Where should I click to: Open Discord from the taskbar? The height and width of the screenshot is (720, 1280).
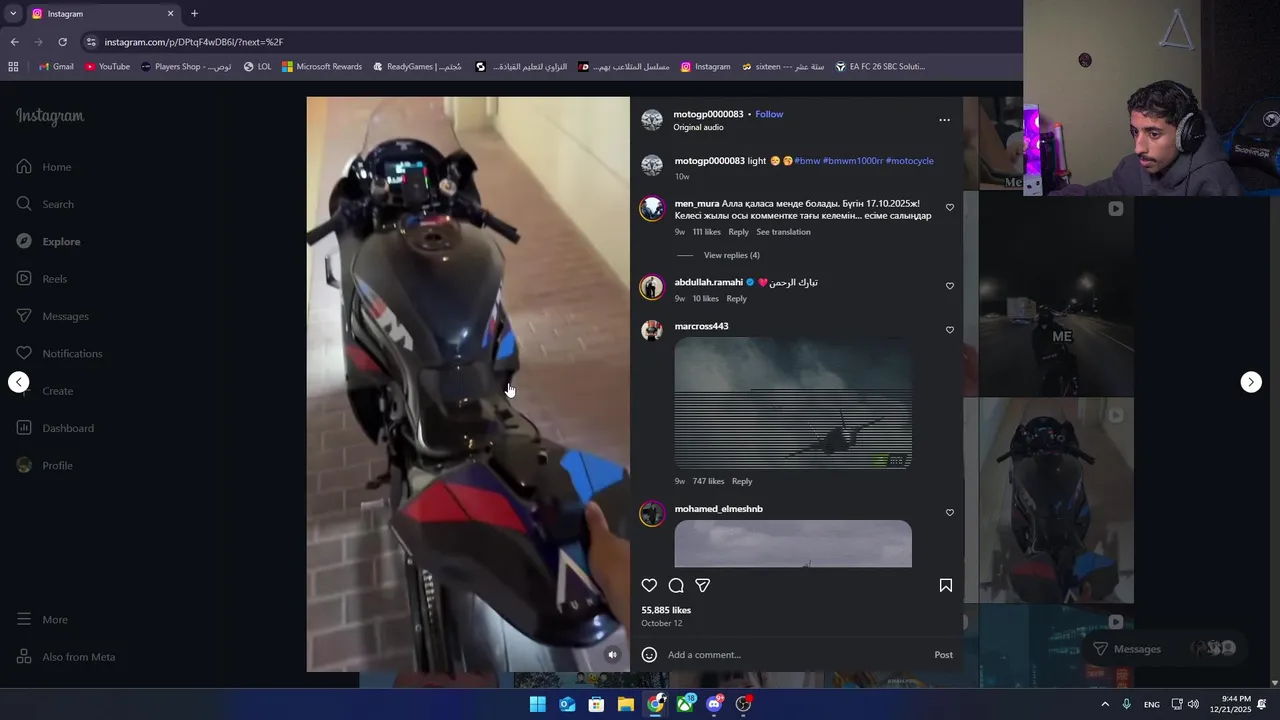point(714,704)
